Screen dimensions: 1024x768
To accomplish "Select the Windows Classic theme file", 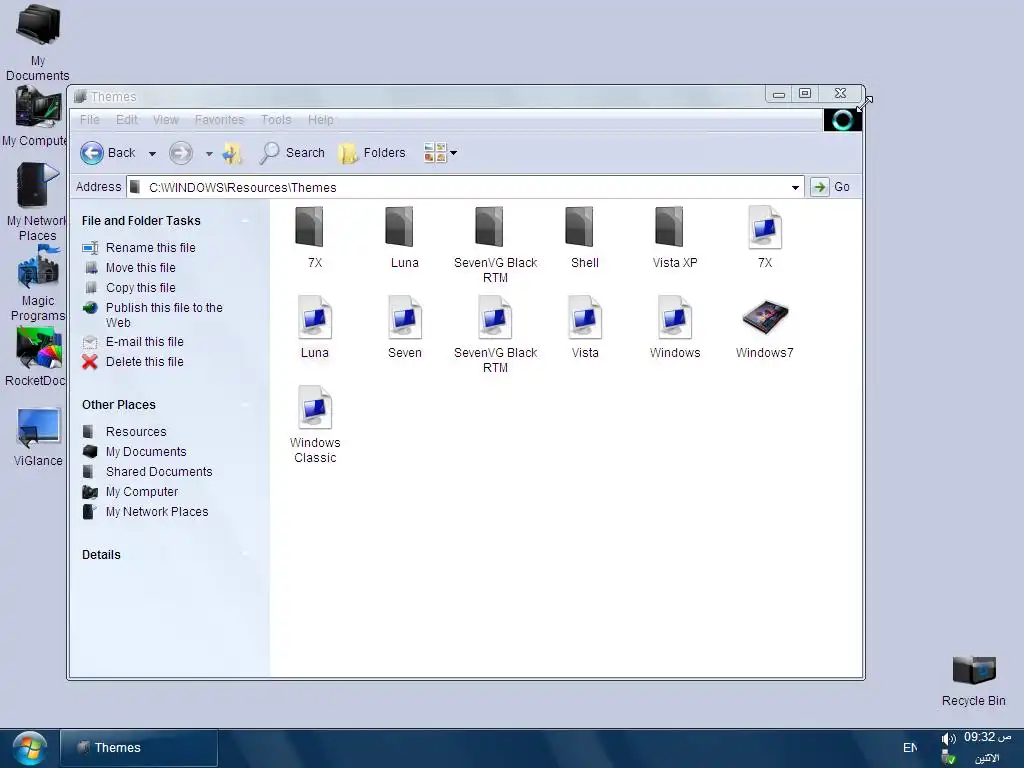I will 315,424.
